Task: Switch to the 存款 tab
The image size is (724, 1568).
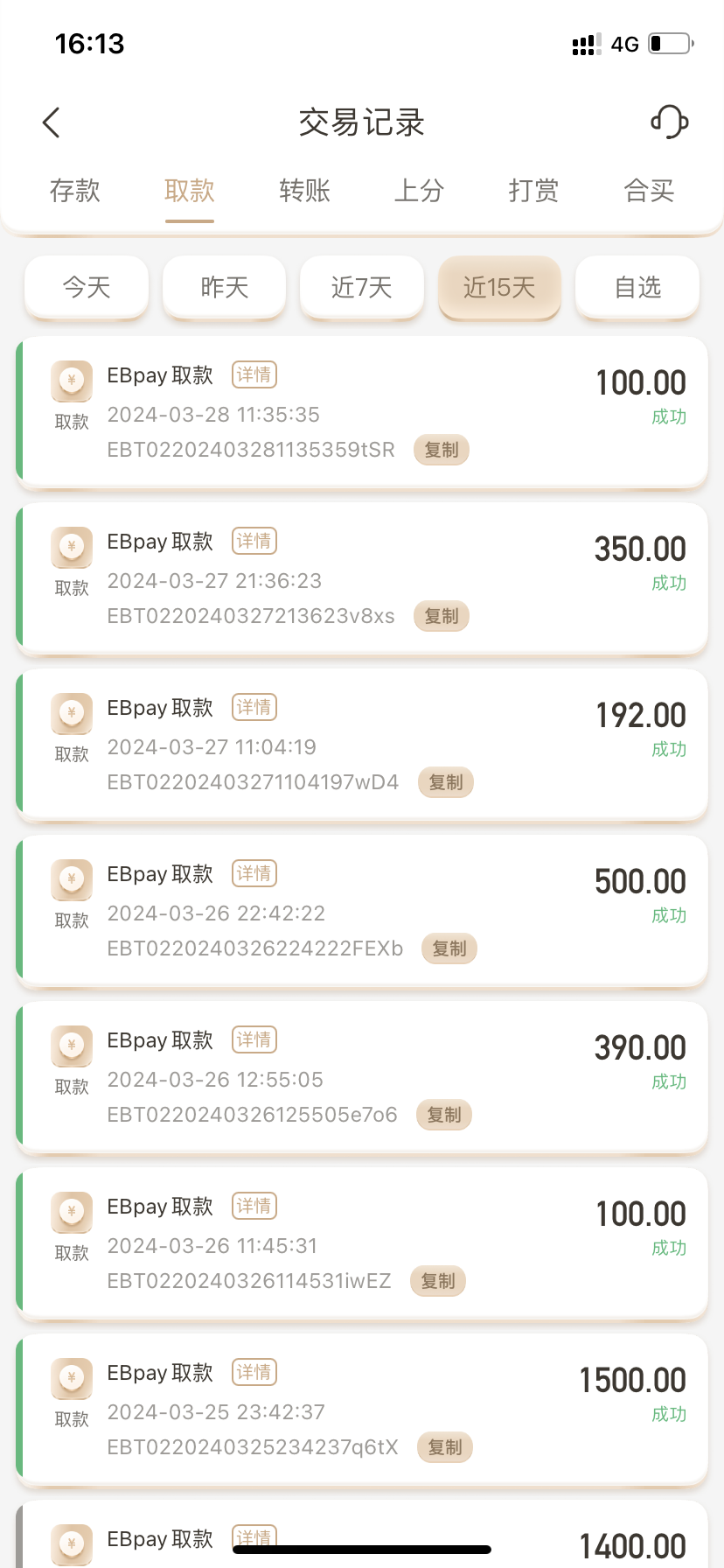Action: tap(75, 191)
